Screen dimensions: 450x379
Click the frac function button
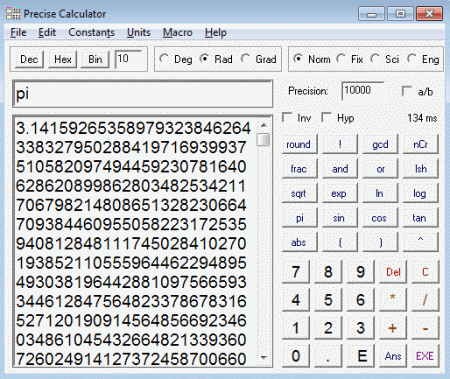click(x=299, y=169)
